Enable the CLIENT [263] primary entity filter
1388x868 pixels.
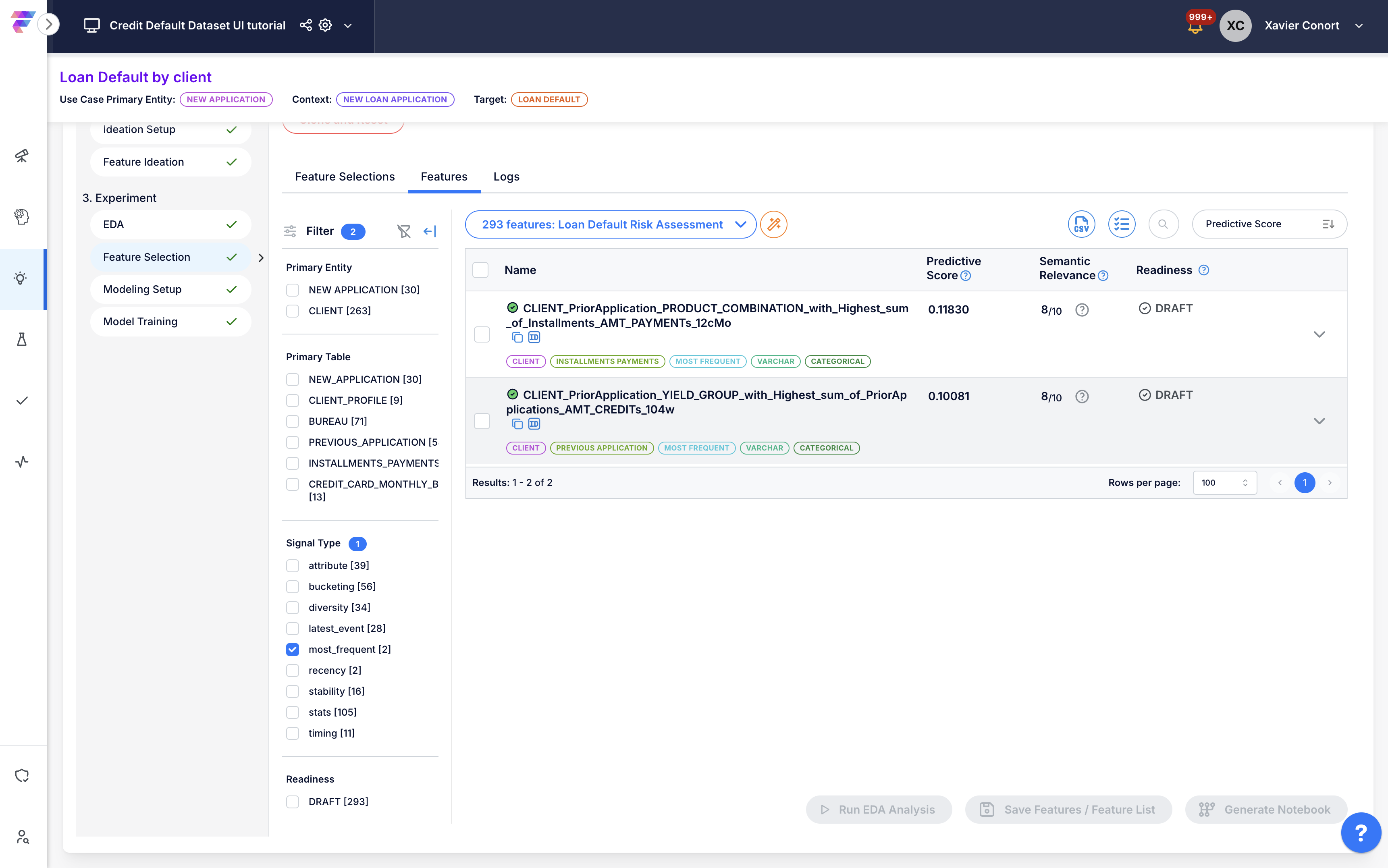coord(293,311)
